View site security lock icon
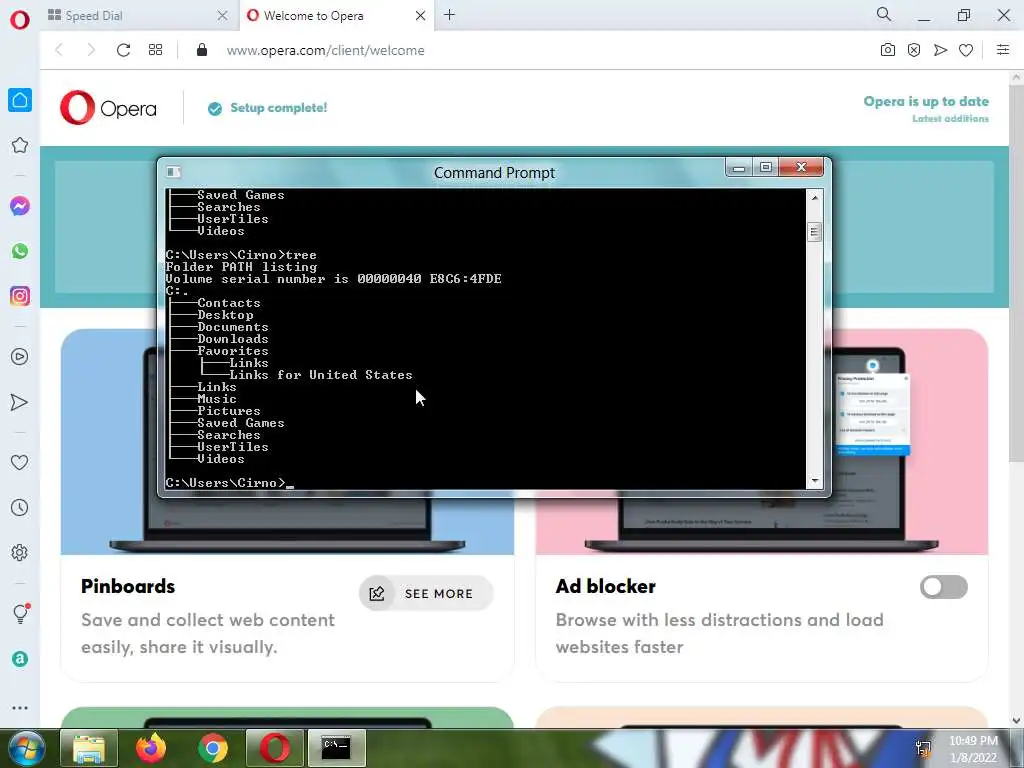The height and width of the screenshot is (768, 1024). coord(202,50)
